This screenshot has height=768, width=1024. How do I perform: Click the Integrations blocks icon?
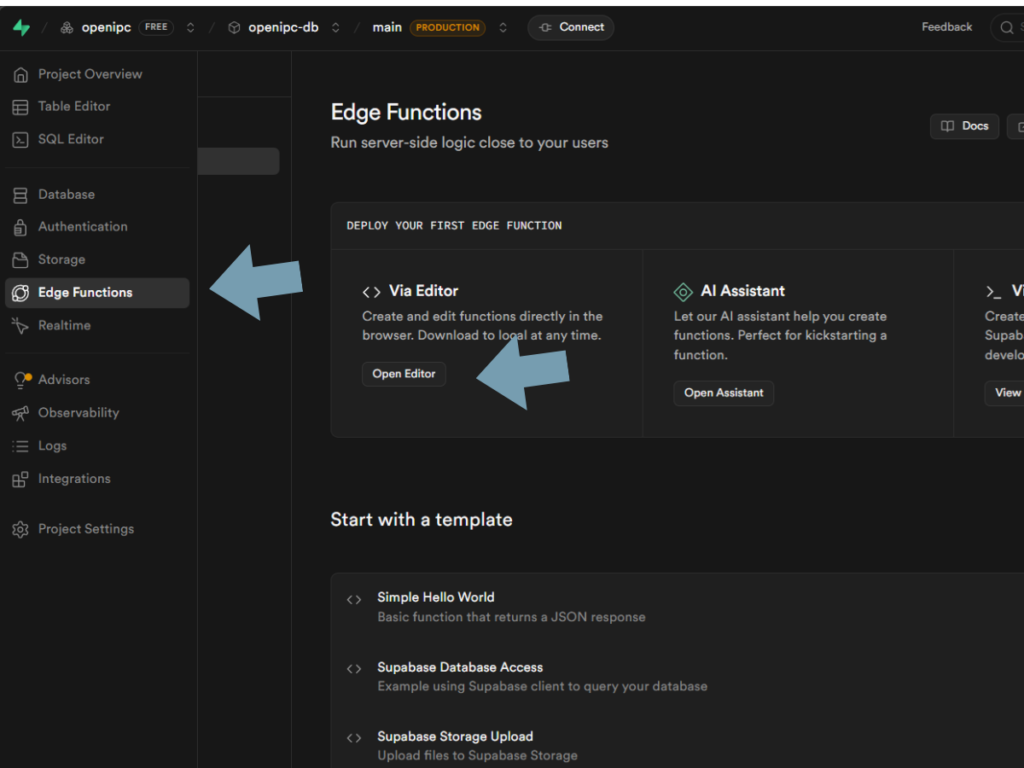(x=20, y=479)
